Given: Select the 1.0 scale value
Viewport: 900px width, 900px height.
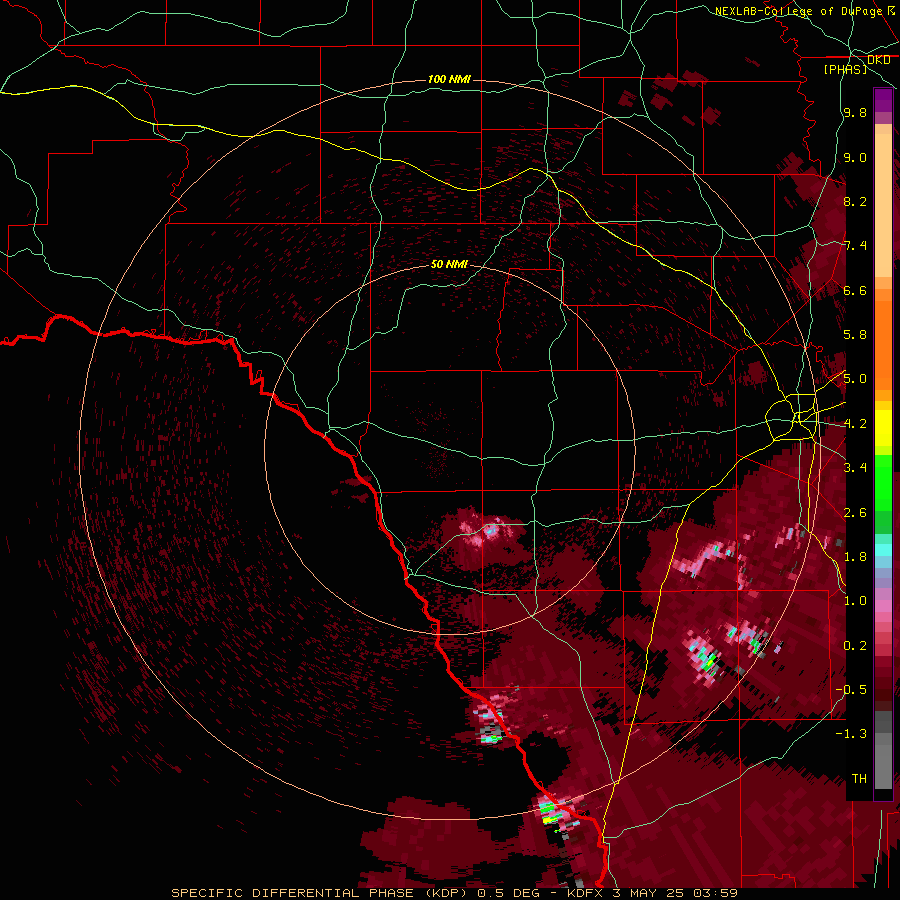Looking at the screenshot, I should click(855, 601).
